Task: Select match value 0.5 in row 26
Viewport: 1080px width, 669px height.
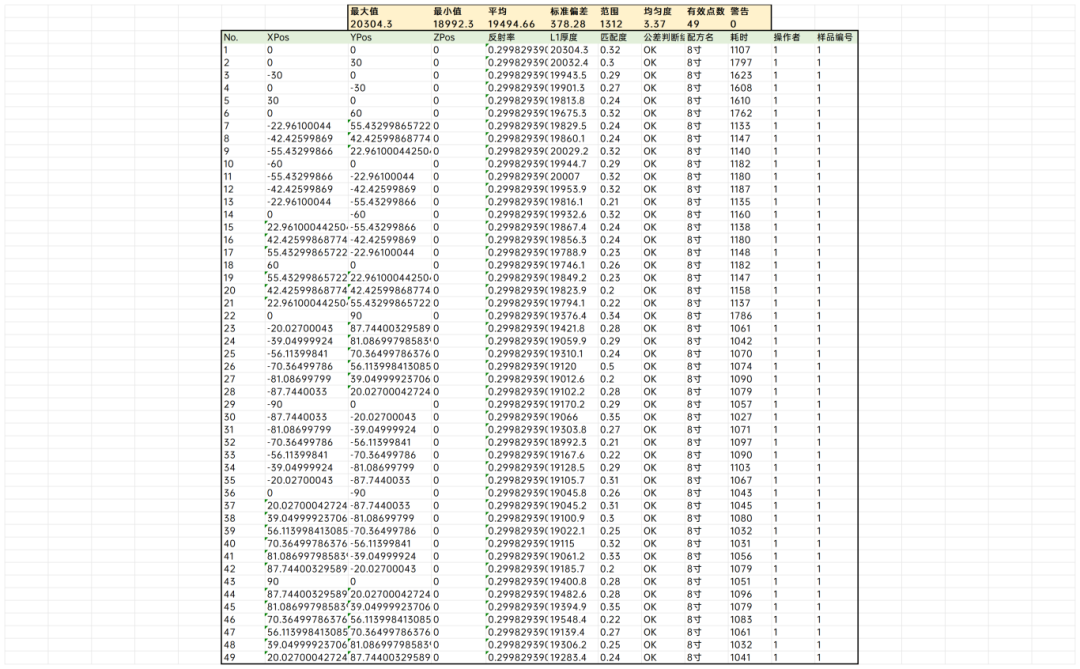Action: (620, 367)
